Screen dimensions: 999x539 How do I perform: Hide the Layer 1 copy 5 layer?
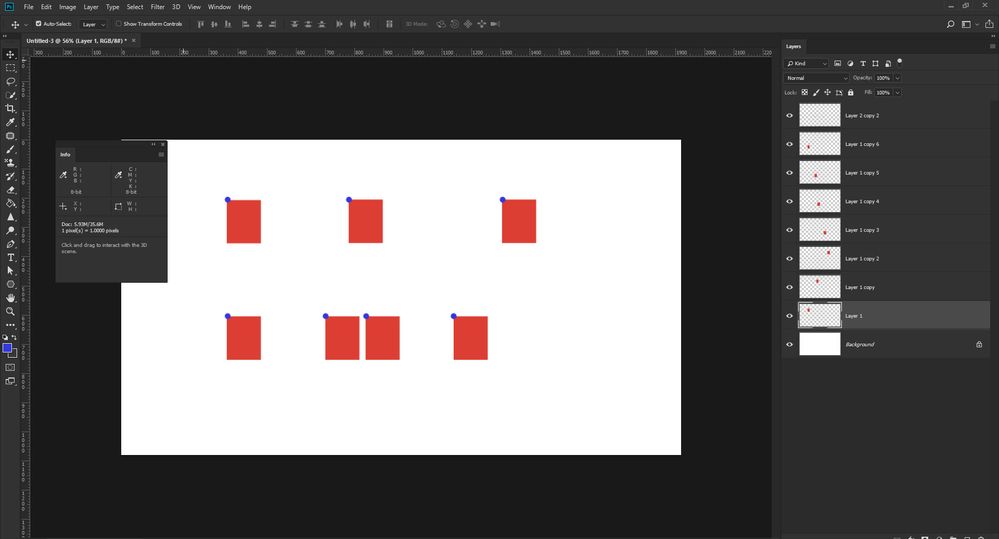click(x=789, y=173)
